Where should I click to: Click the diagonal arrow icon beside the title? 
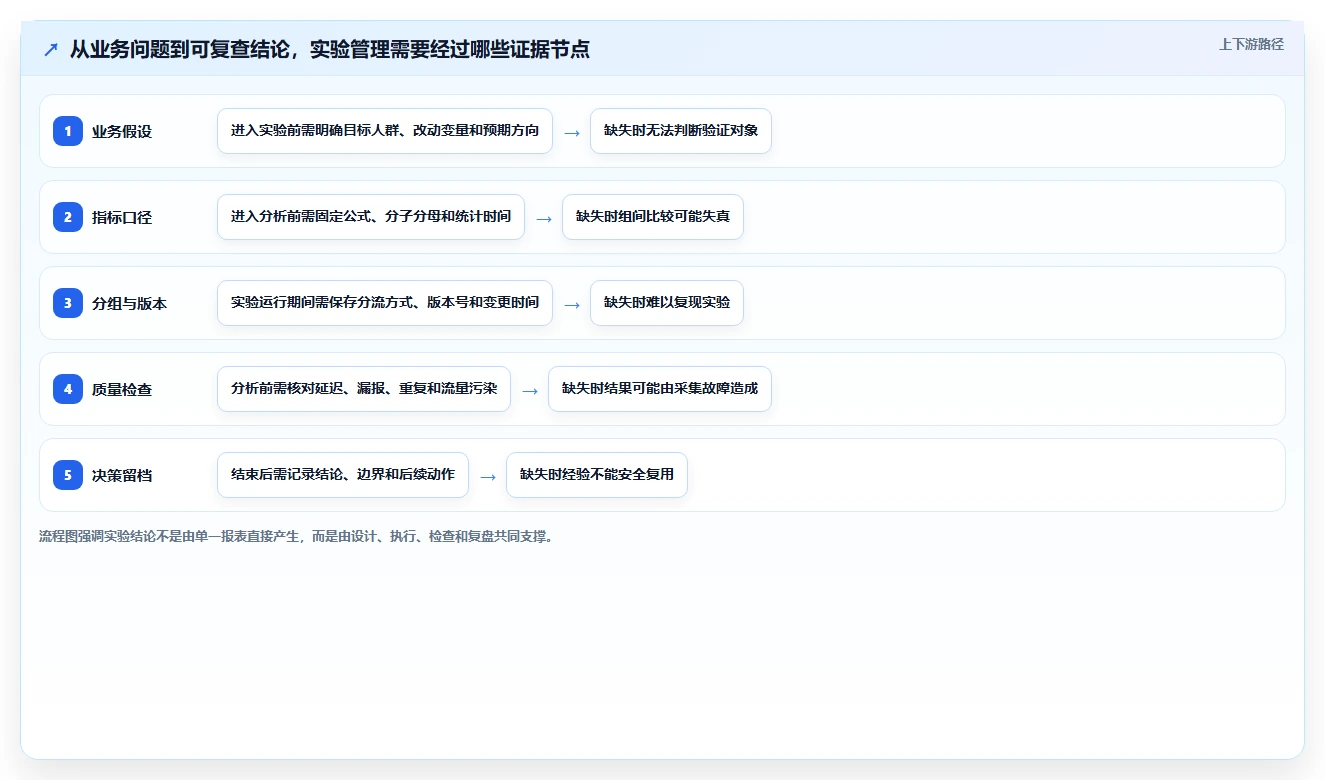tap(51, 50)
